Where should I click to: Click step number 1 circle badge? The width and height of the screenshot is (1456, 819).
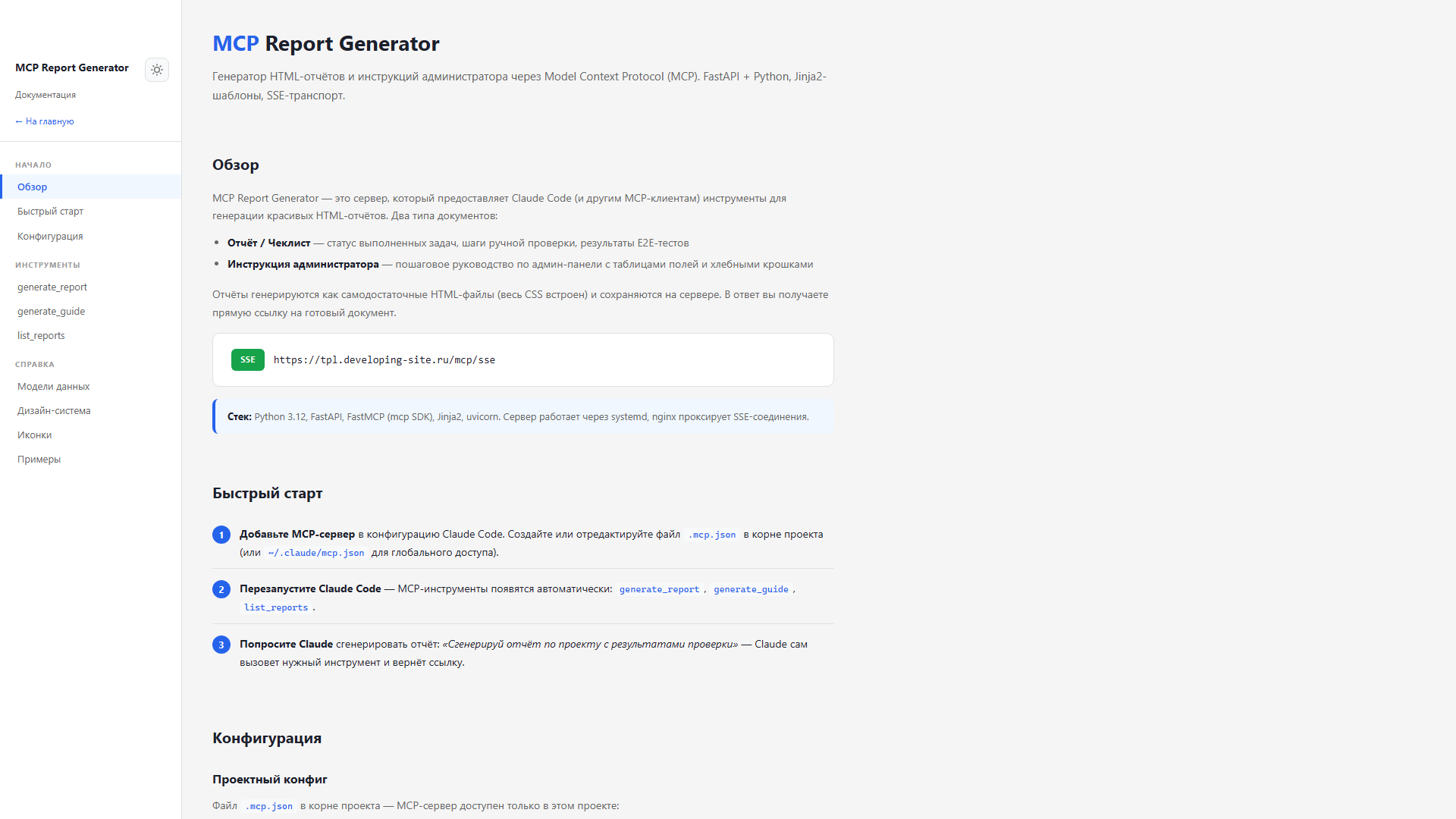click(x=221, y=535)
